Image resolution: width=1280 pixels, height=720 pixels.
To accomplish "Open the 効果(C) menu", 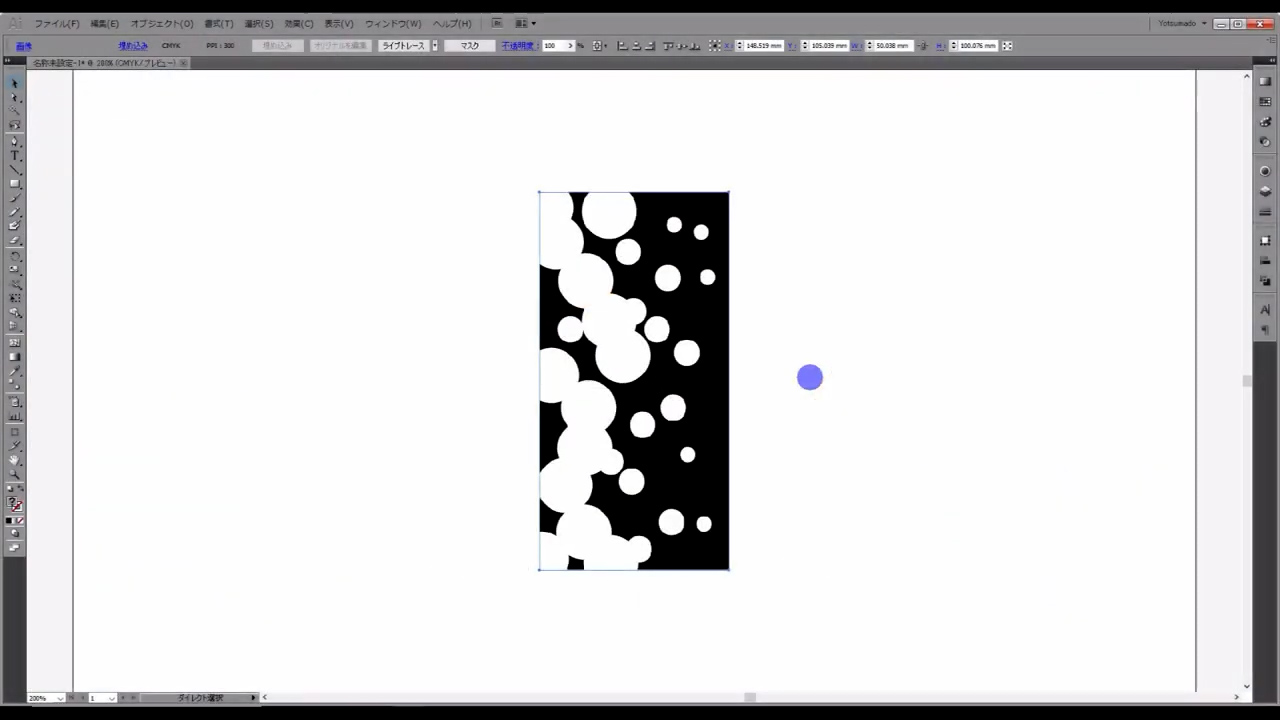I will click(298, 23).
